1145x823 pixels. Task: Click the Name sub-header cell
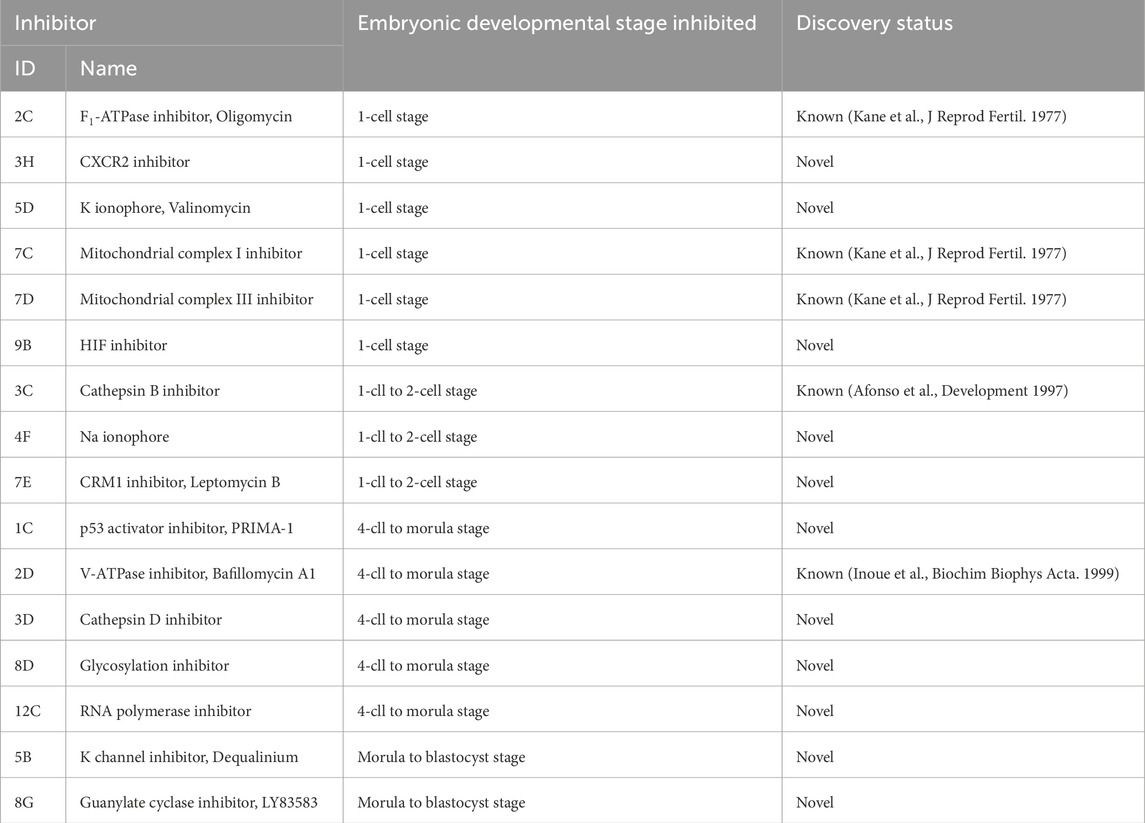coord(108,68)
